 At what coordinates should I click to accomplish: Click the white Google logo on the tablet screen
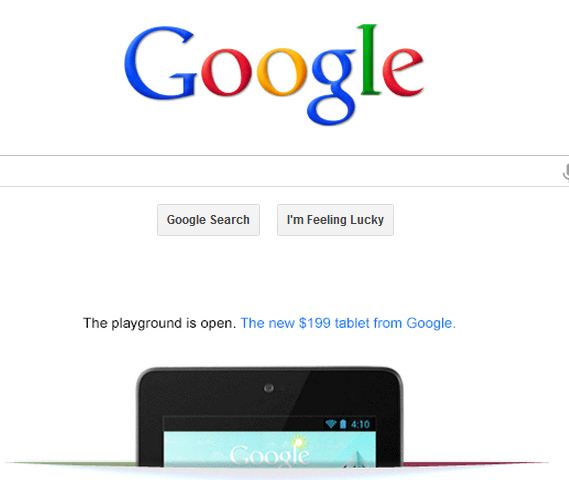[x=270, y=454]
